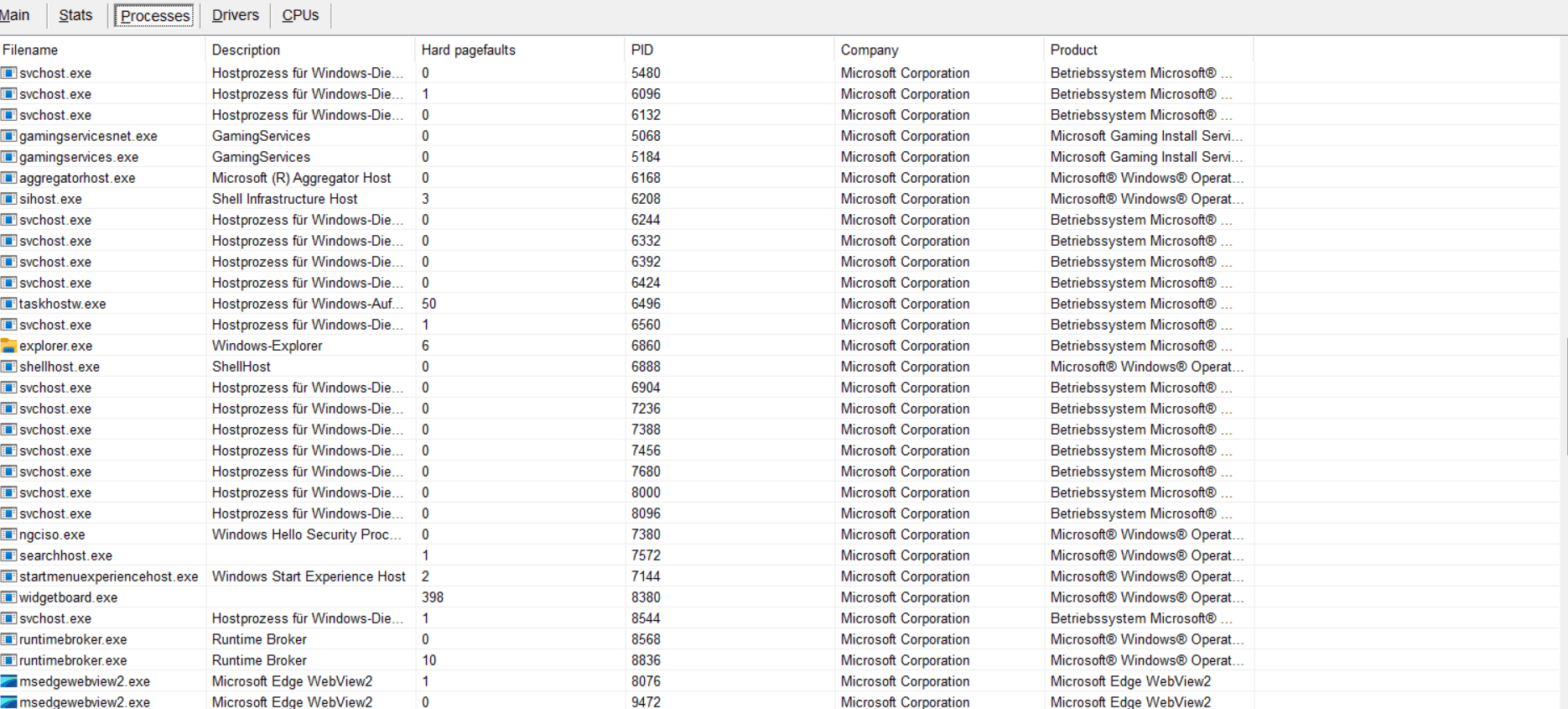Click svchost.exe icon for PID 8000

8,493
